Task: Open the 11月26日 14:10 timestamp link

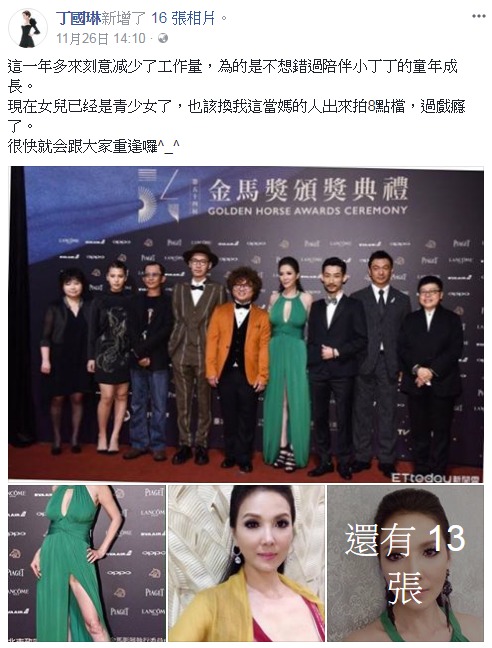Action: point(101,38)
